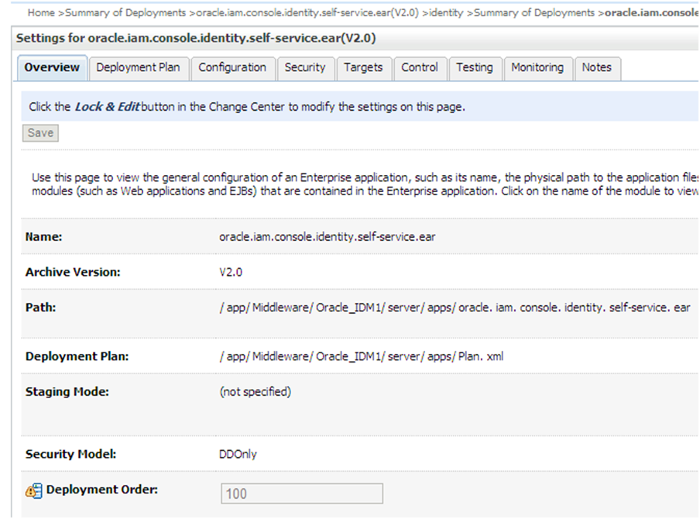This screenshot has height=519, width=700.
Task: Click the Lock & Edit instruction text
Action: click(247, 107)
